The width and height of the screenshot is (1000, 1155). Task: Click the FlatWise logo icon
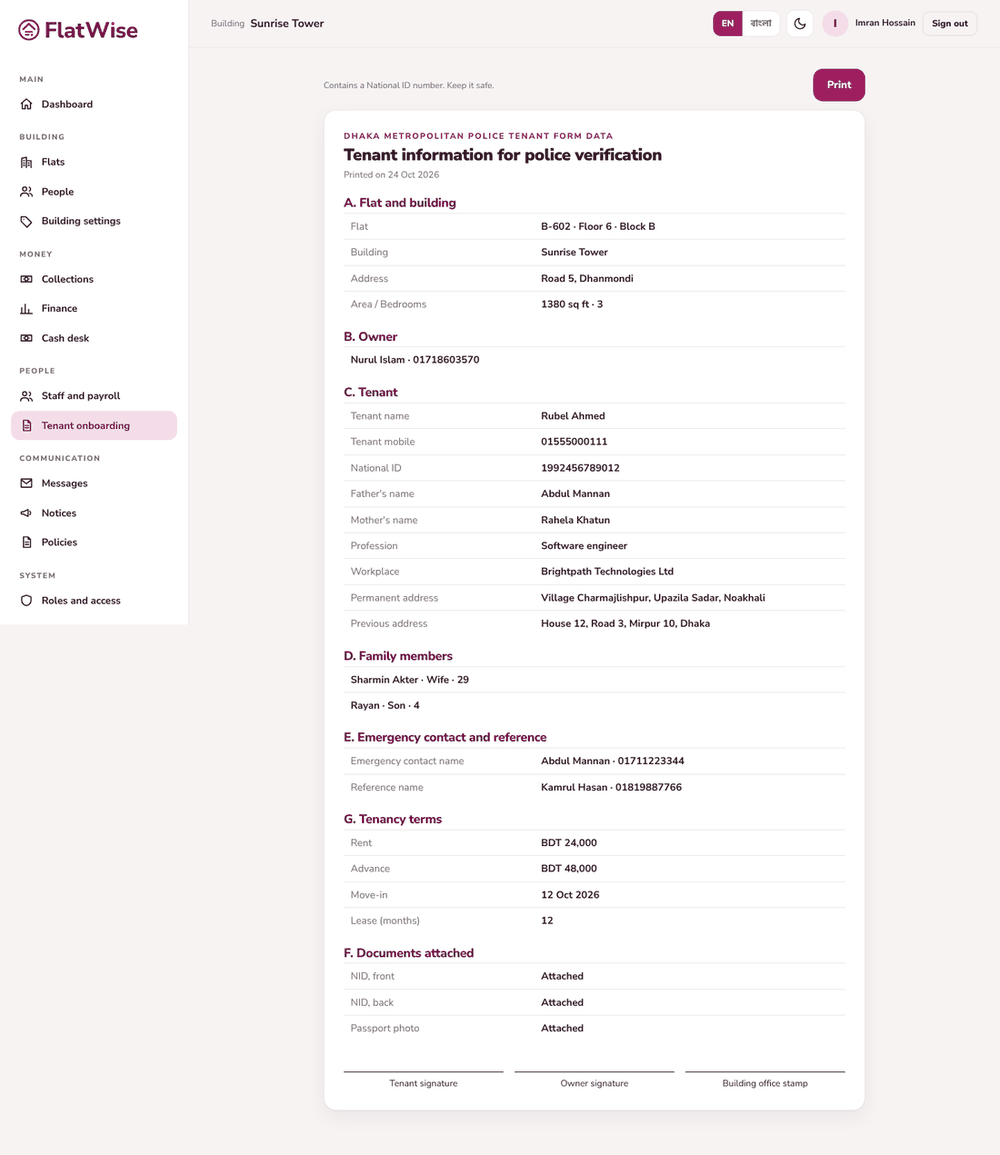[x=29, y=30]
